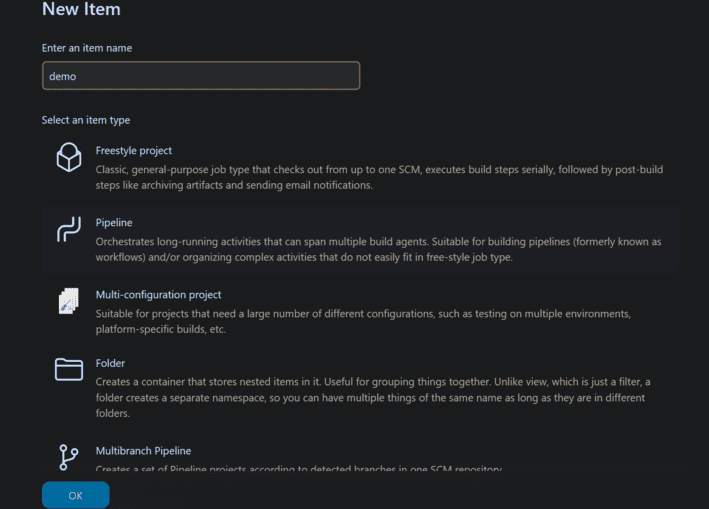Click the Pipeline description about orchestrating activities
Viewport: 709px width, 509px height.
(x=378, y=249)
